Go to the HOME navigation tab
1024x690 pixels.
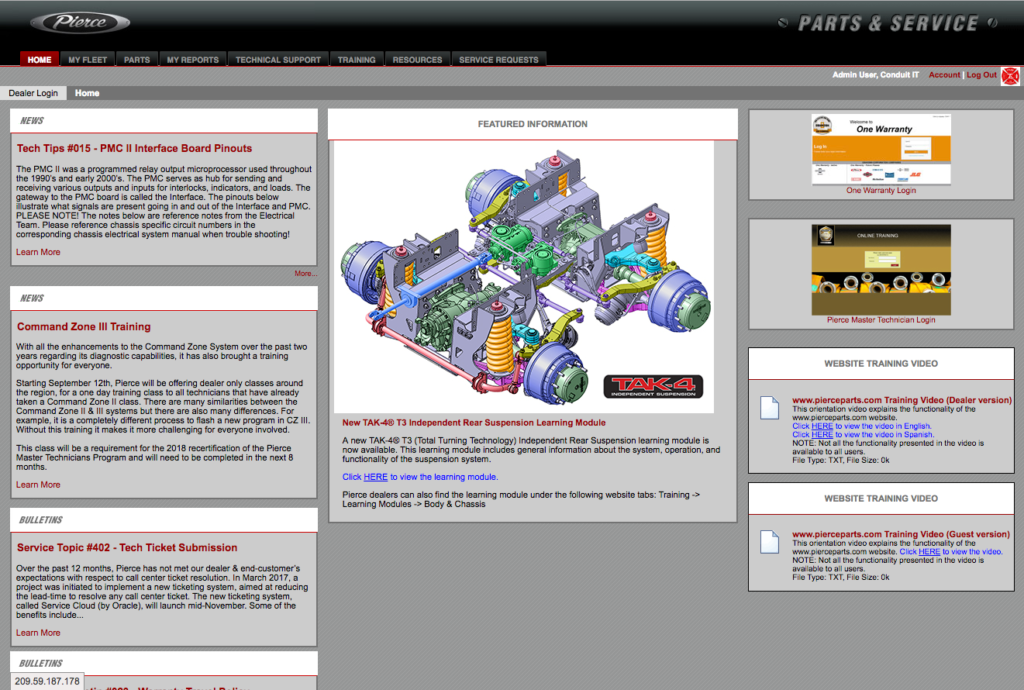39,59
